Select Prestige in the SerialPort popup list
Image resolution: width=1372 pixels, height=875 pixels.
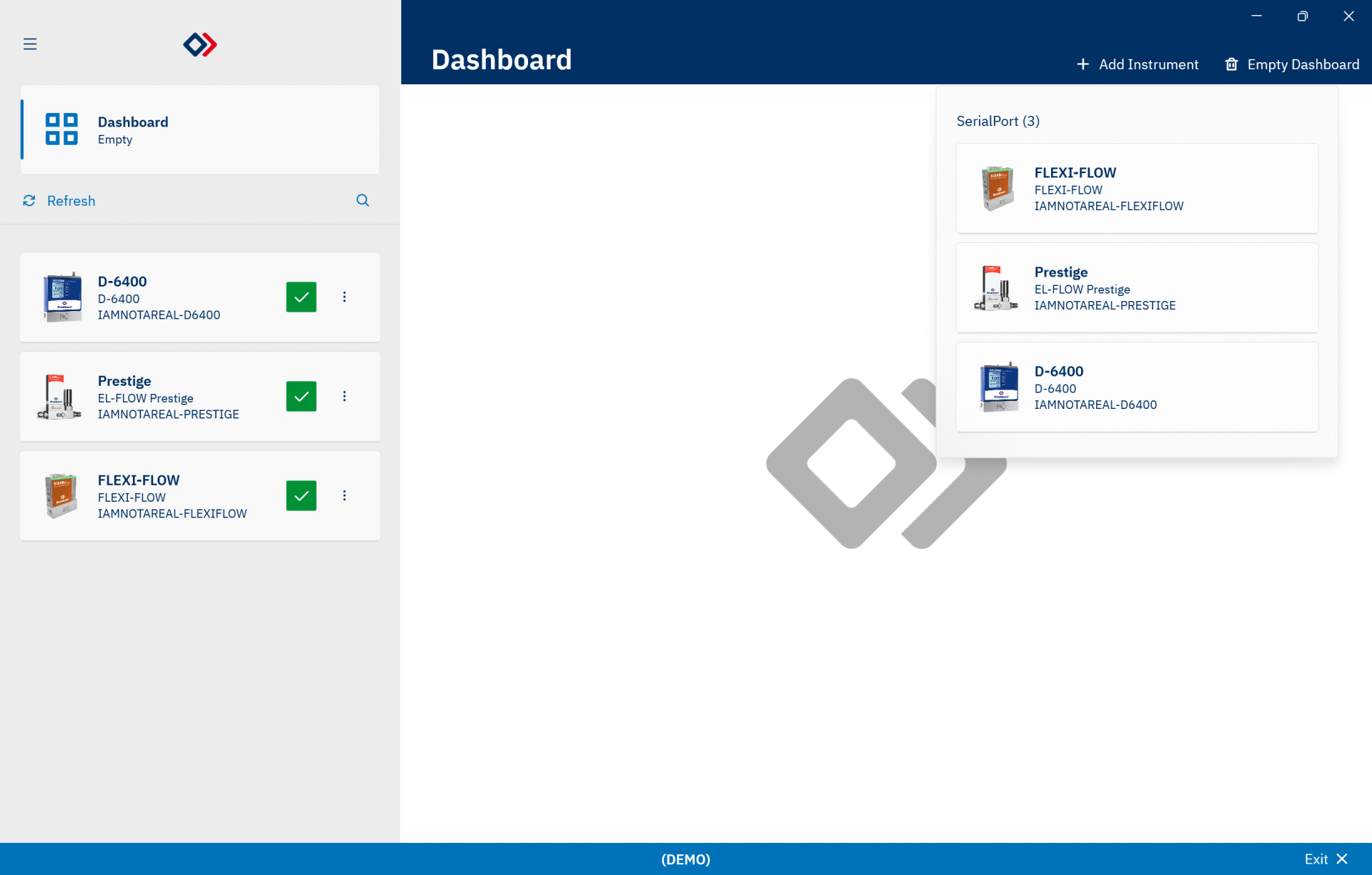click(x=1136, y=288)
